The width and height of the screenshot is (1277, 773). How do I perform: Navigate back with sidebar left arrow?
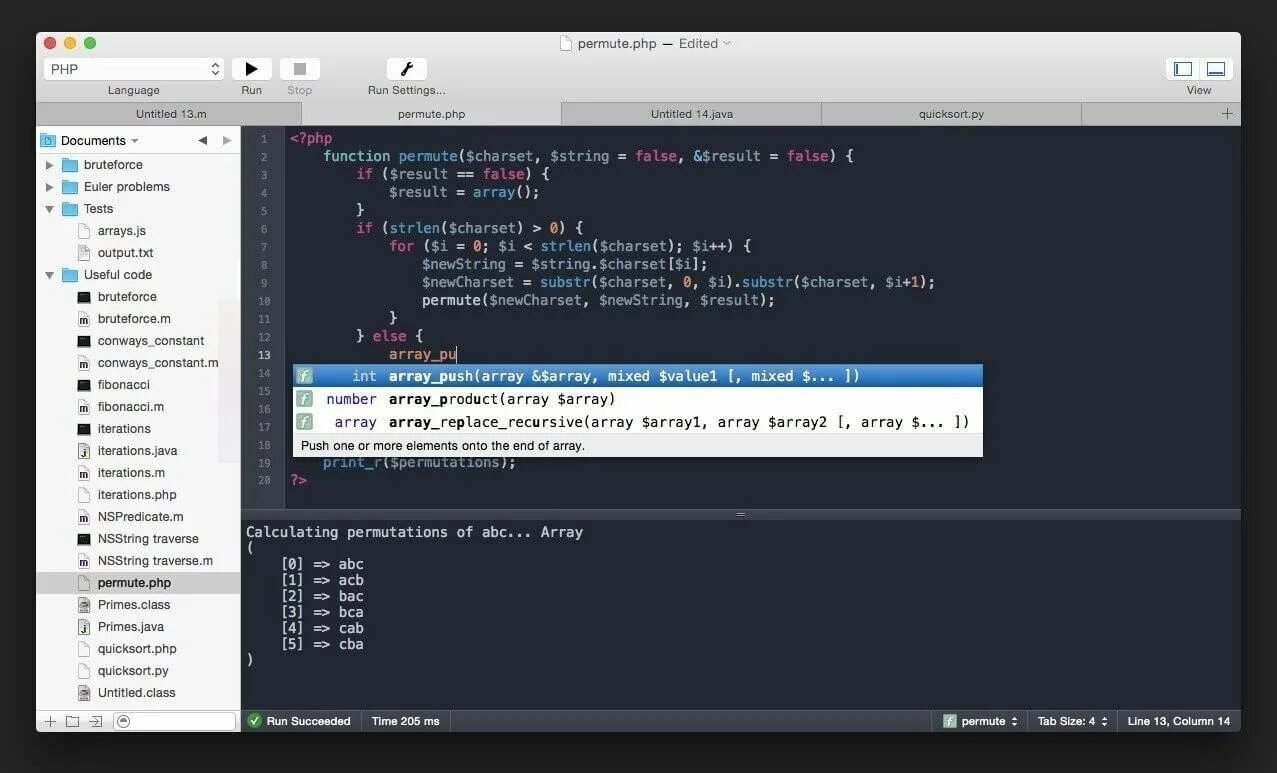[202, 141]
